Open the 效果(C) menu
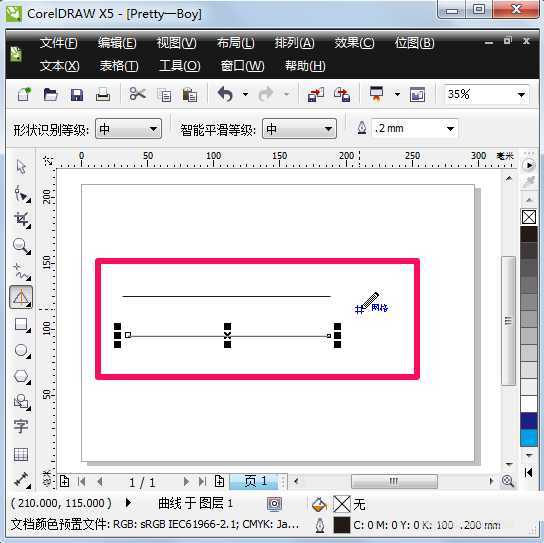 tap(354, 43)
